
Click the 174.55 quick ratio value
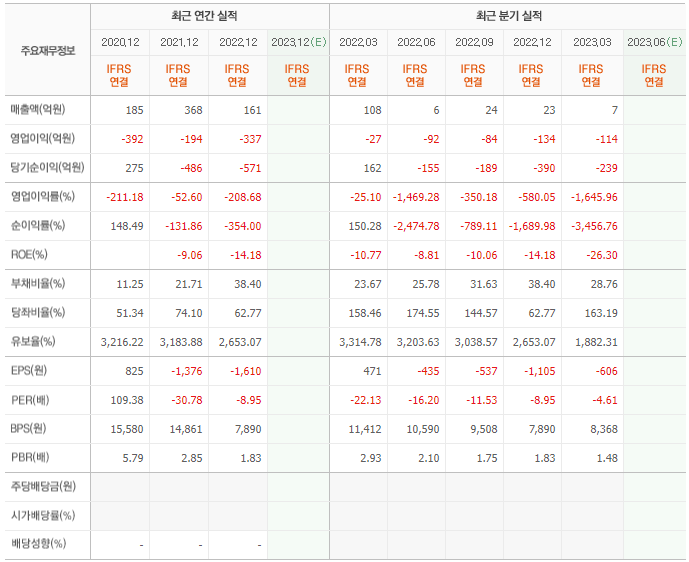point(423,313)
